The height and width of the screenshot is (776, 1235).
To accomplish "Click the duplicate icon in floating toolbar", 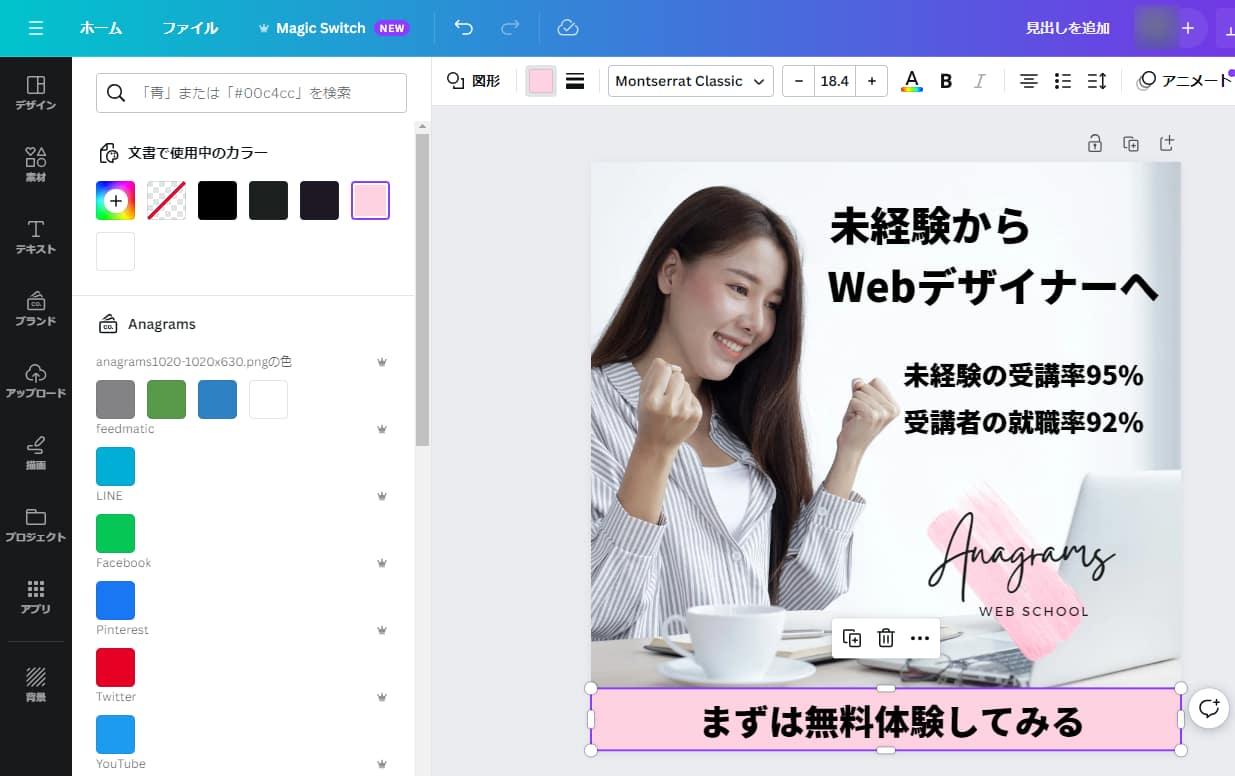I will [852, 638].
